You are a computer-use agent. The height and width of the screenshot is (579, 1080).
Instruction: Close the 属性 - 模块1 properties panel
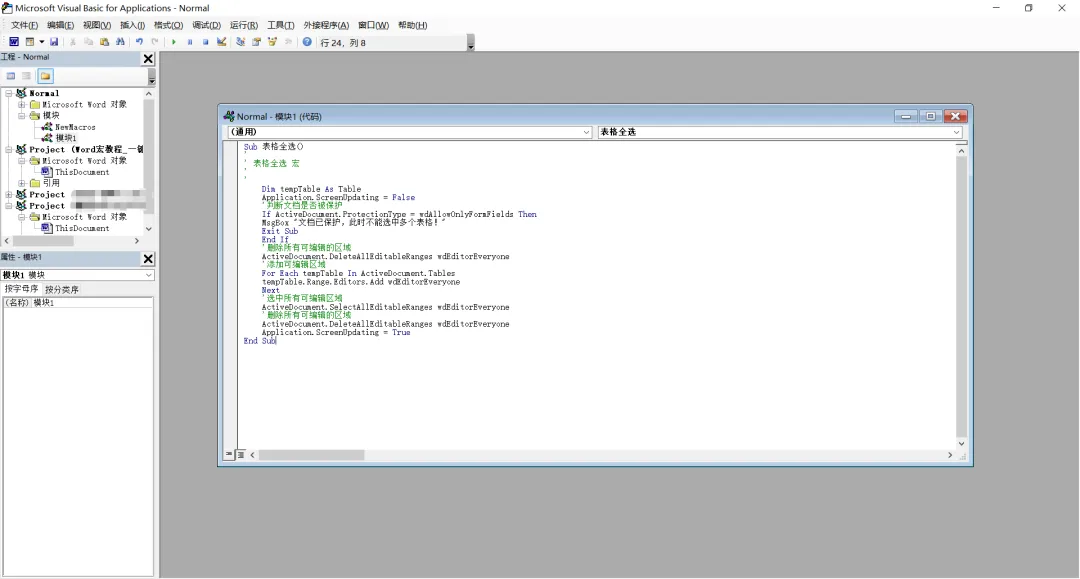(x=148, y=259)
